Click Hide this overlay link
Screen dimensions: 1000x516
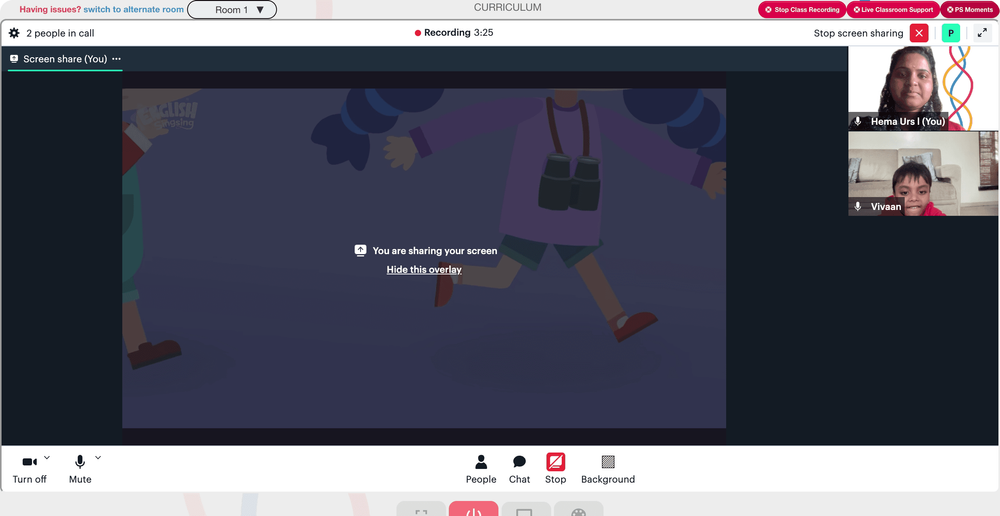coord(424,270)
